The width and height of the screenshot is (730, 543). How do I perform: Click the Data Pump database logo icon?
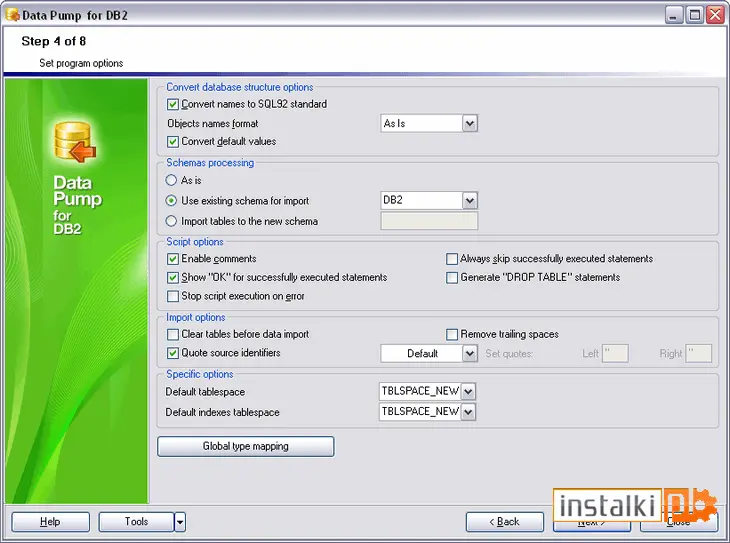click(x=74, y=142)
